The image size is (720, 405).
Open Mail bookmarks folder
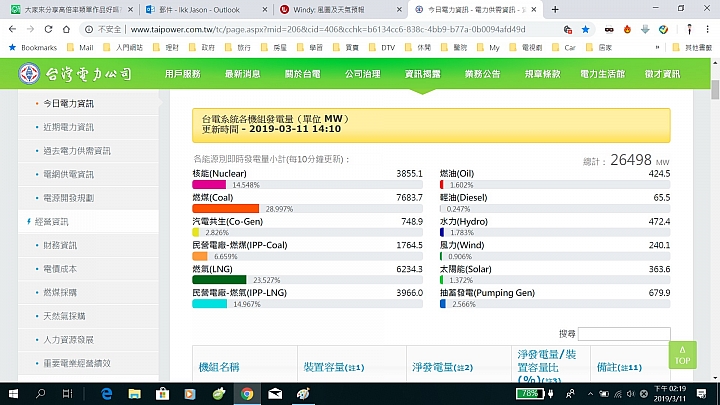(x=80, y=47)
